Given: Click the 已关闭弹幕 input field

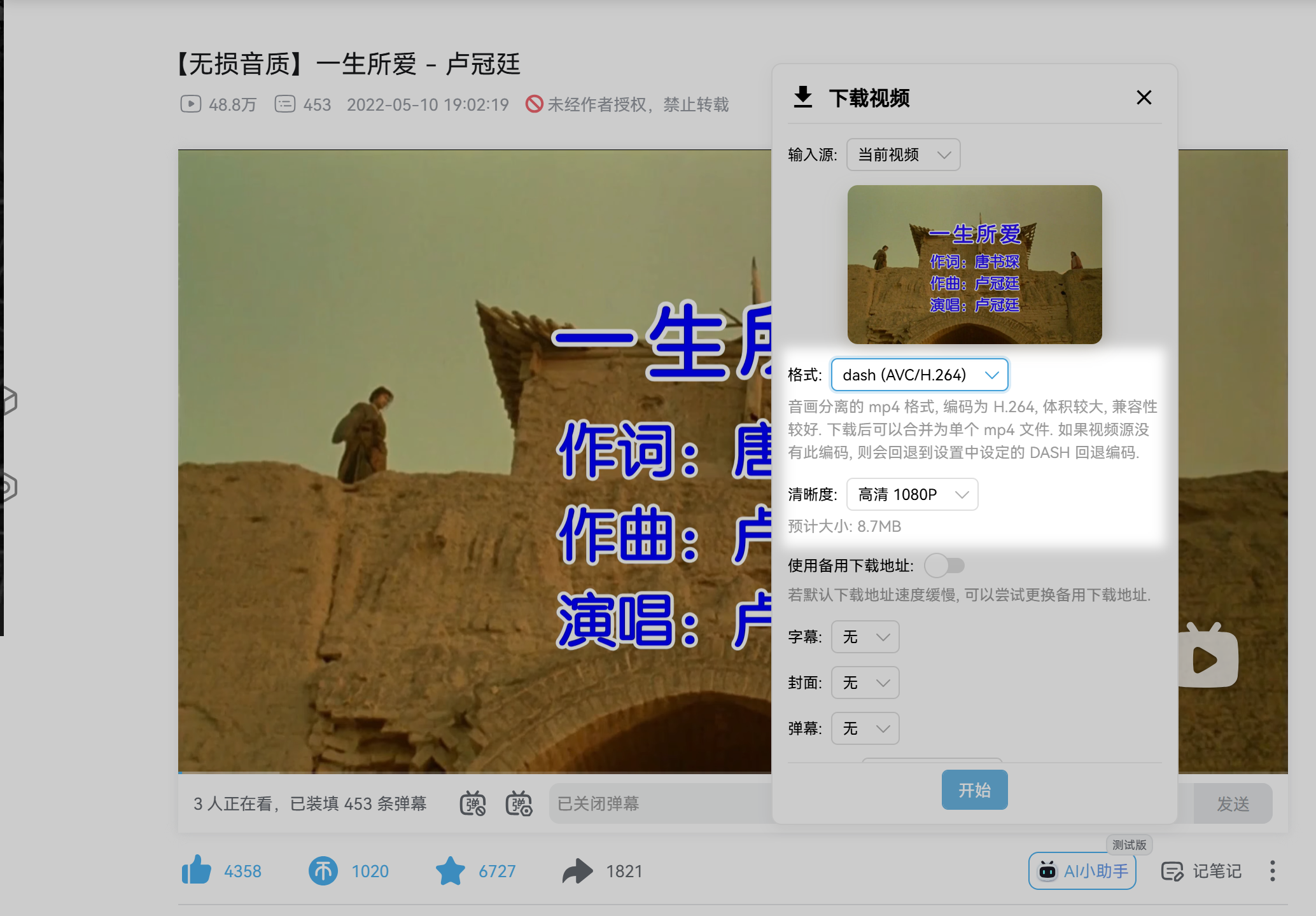Looking at the screenshot, I should (662, 803).
